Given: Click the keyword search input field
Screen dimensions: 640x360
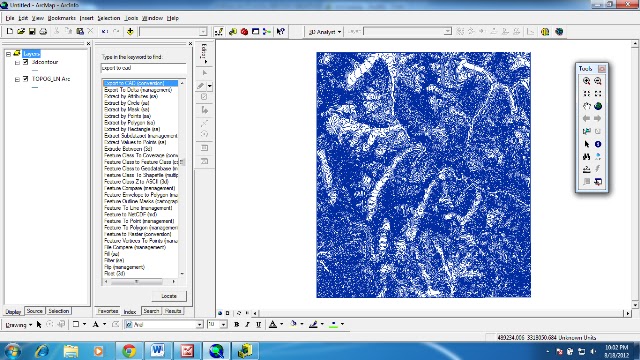Looking at the screenshot, I should tap(143, 68).
